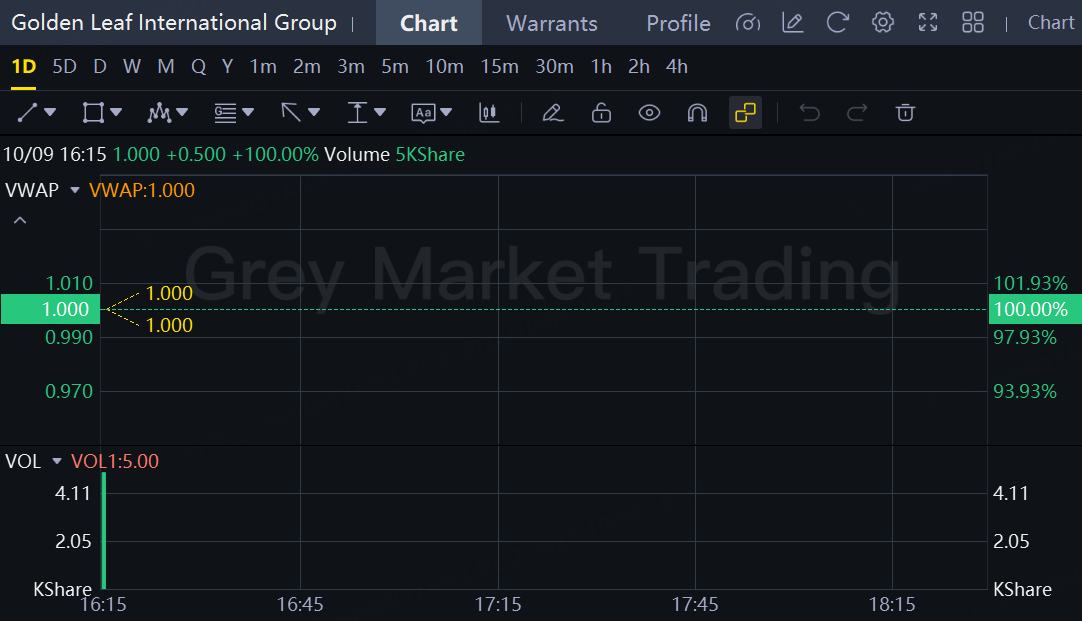Open chart settings gear icon
Viewport: 1082px width, 621px height.
(882, 22)
